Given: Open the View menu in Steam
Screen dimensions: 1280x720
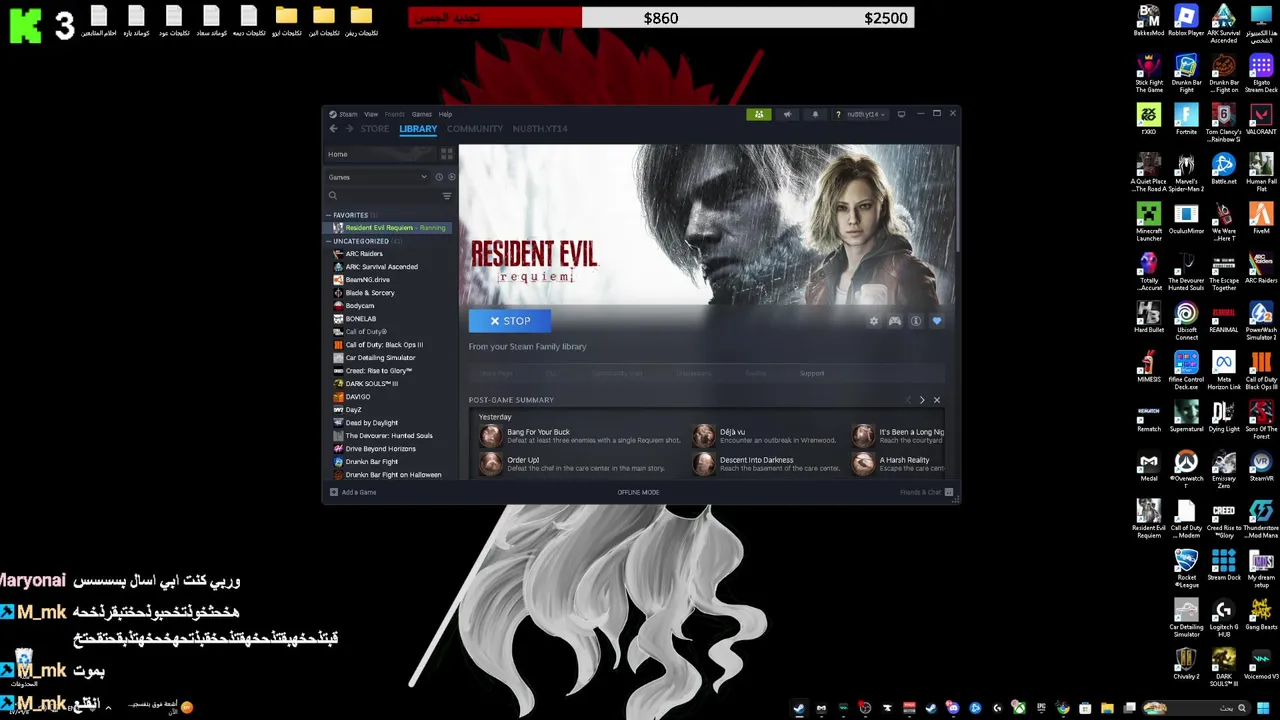Looking at the screenshot, I should tap(371, 114).
